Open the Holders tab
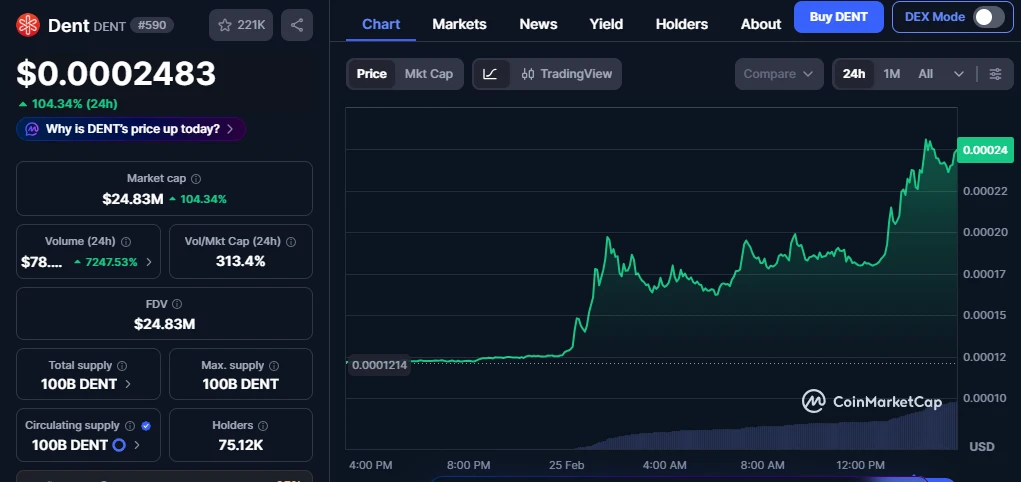The width and height of the screenshot is (1021, 482). pyautogui.click(x=682, y=24)
